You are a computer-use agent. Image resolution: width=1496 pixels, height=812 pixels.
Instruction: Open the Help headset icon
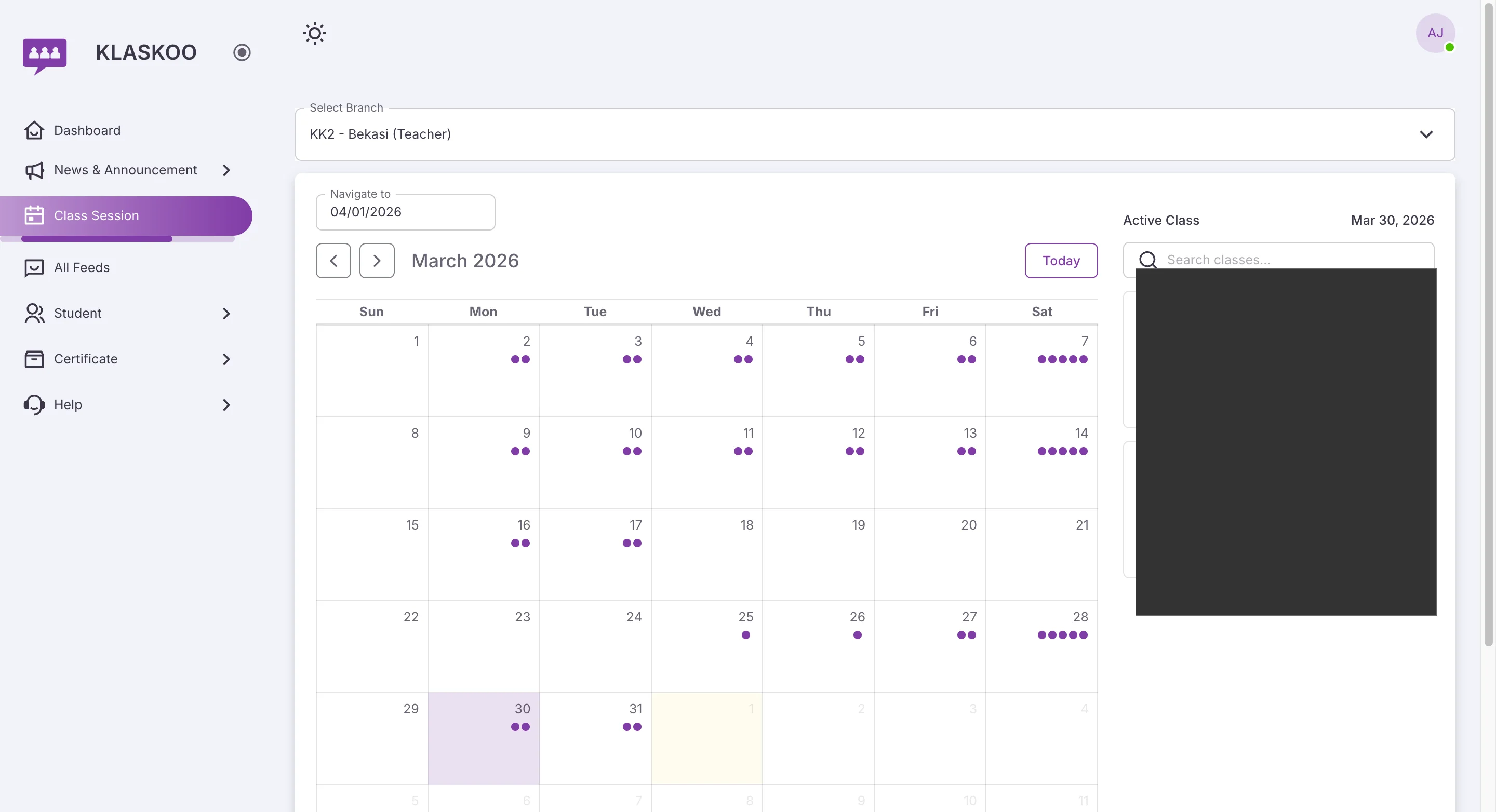tap(34, 404)
